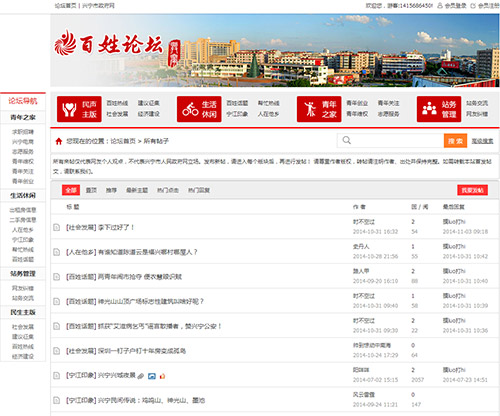Image resolution: width=500 pixels, height=416 pixels.
Task: Open 兴宁电商 in the 论坛导航 sidebar
Action: coord(23,142)
